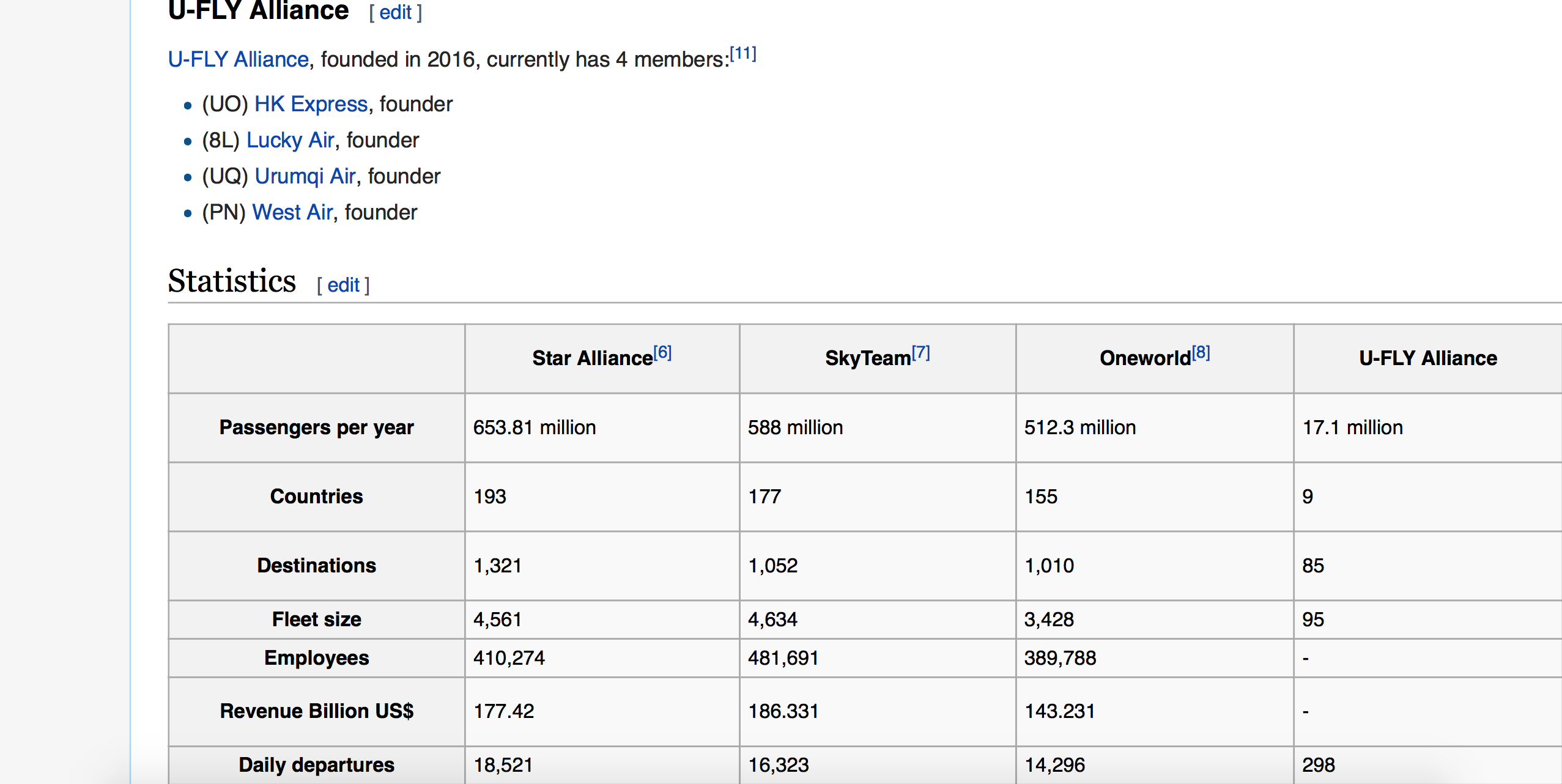Click the Star Alliance column header
Screen dimensions: 1562x784
tap(592, 358)
